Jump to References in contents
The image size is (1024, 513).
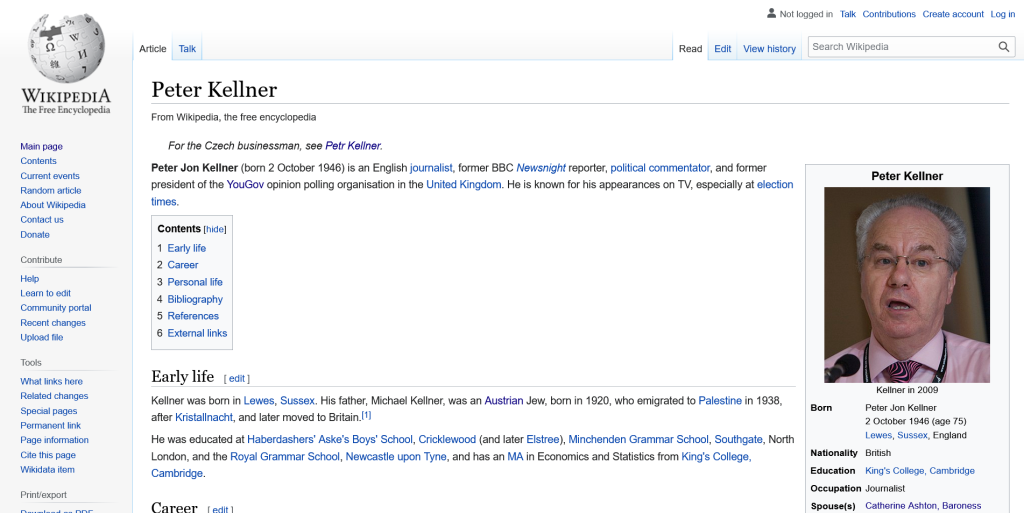[x=193, y=316]
